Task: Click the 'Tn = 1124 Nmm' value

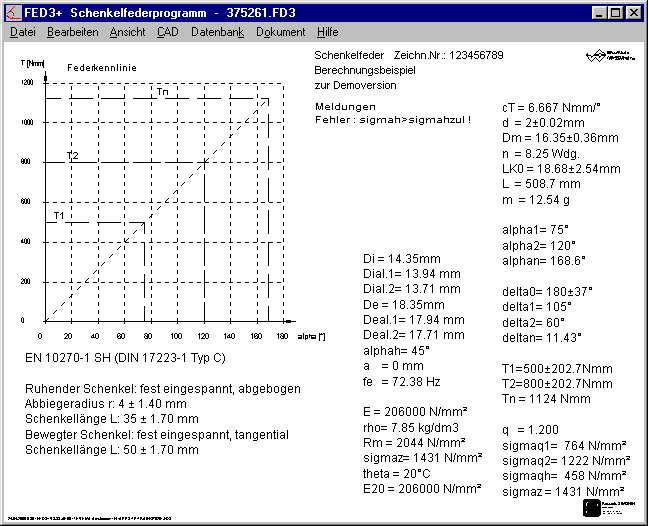Action: 546,399
